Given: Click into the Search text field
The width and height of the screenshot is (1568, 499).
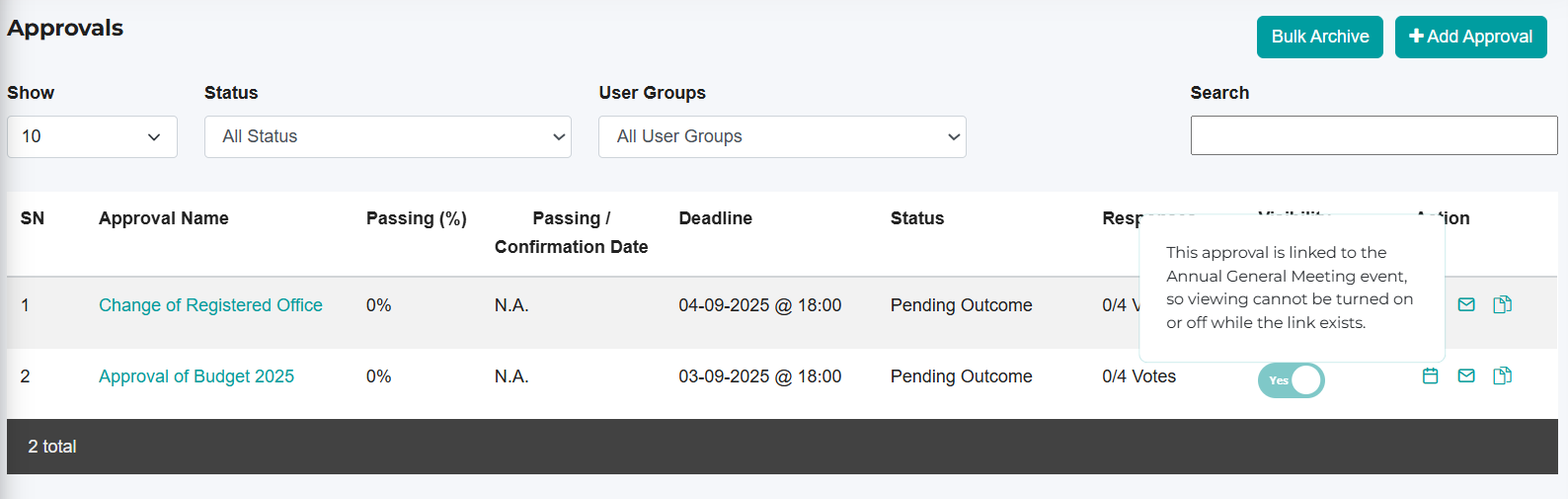Looking at the screenshot, I should (x=1373, y=135).
